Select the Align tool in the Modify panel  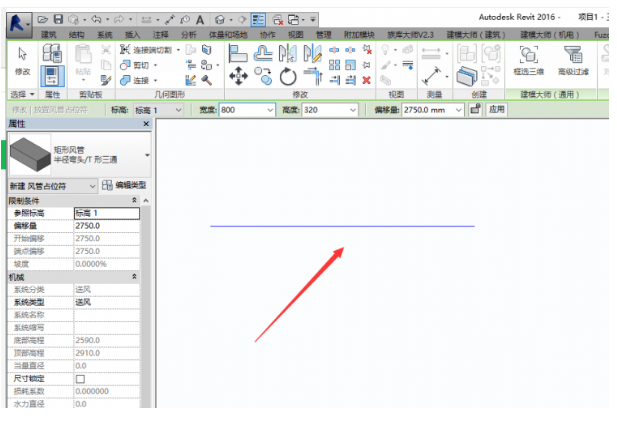pyautogui.click(x=238, y=53)
